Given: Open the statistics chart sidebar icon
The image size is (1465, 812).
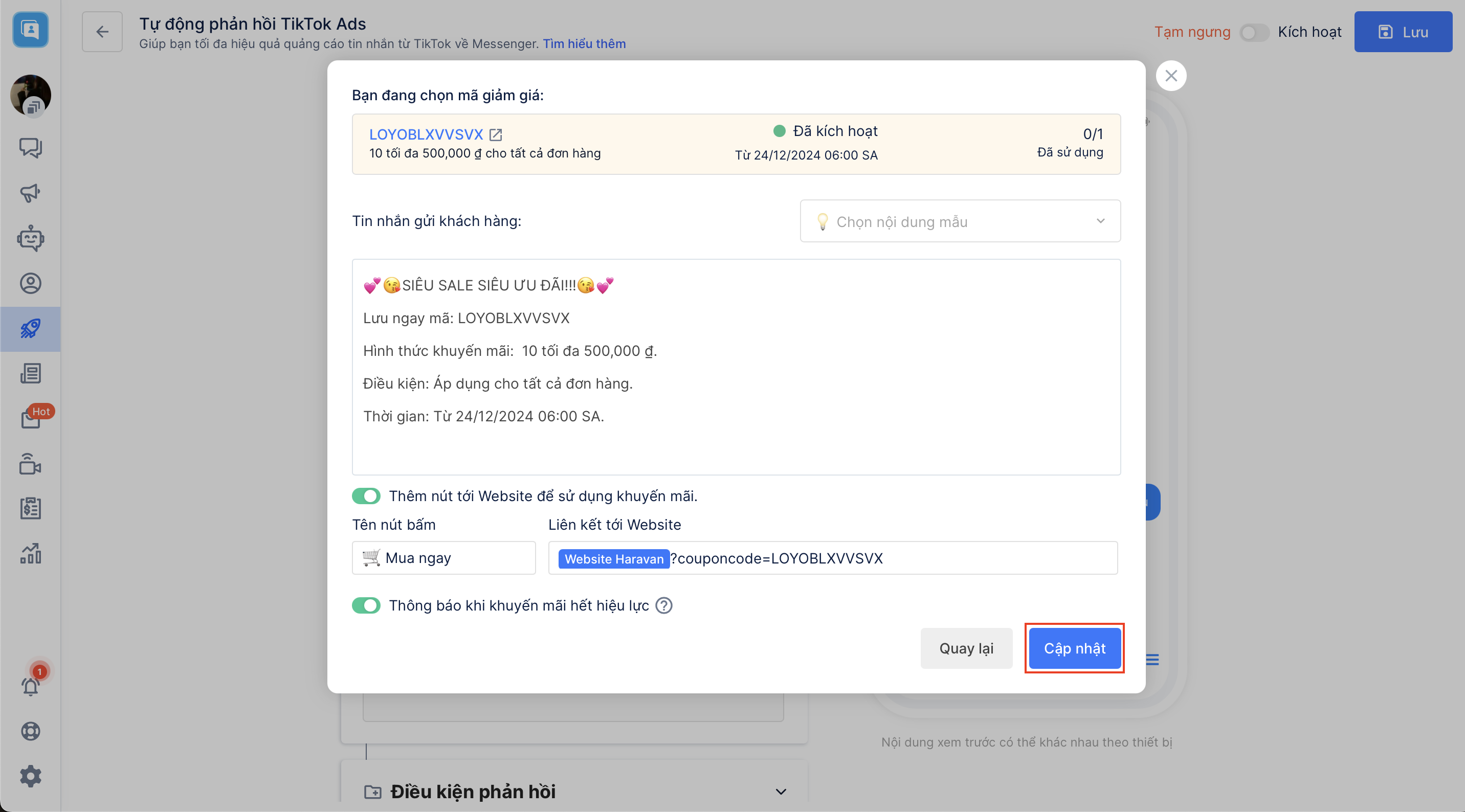Looking at the screenshot, I should point(30,553).
